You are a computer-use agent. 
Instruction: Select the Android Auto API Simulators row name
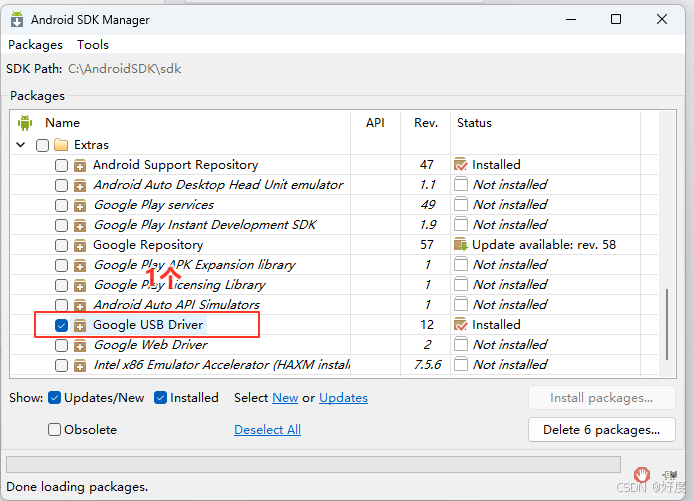click(177, 304)
